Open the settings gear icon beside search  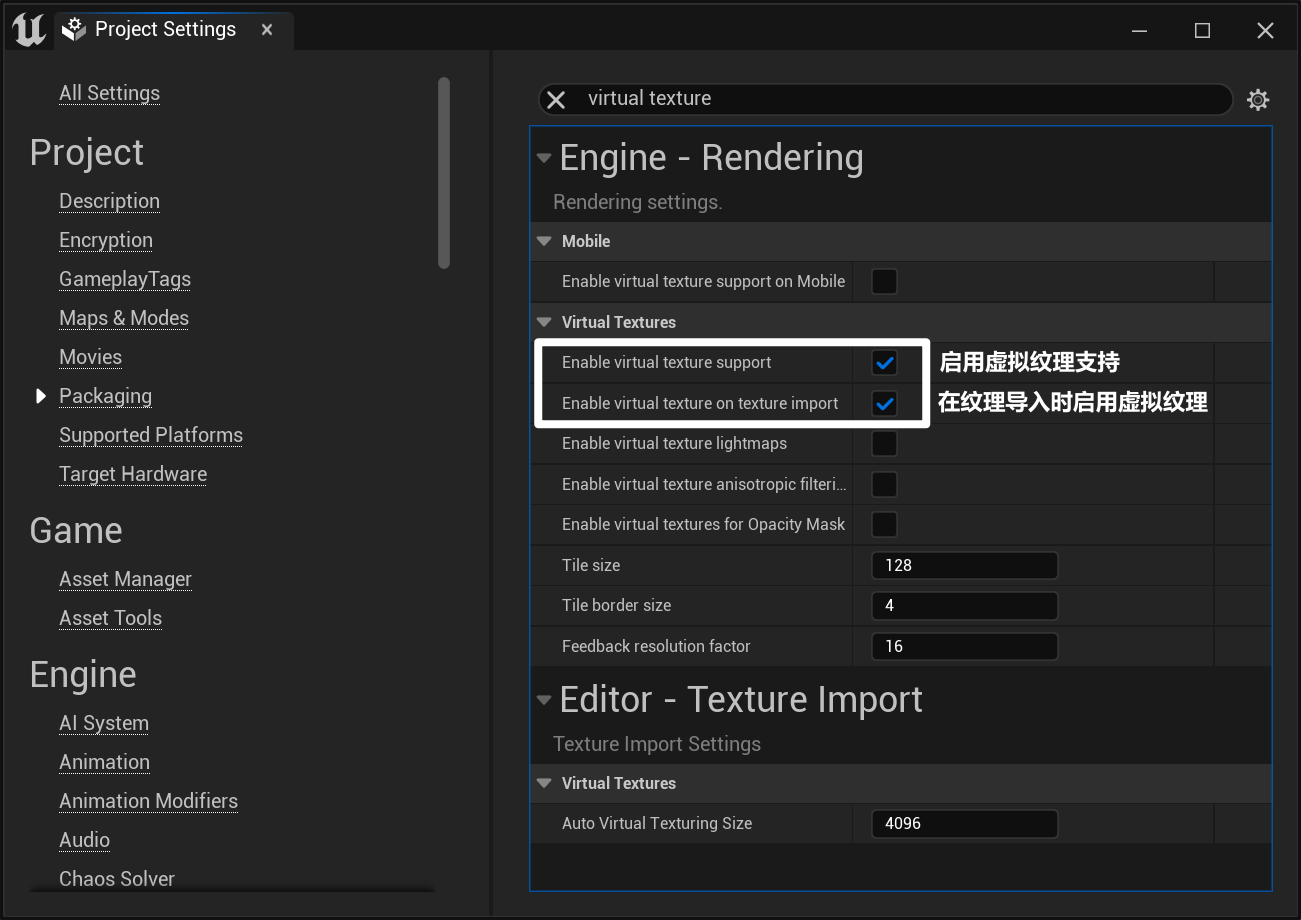click(x=1258, y=99)
